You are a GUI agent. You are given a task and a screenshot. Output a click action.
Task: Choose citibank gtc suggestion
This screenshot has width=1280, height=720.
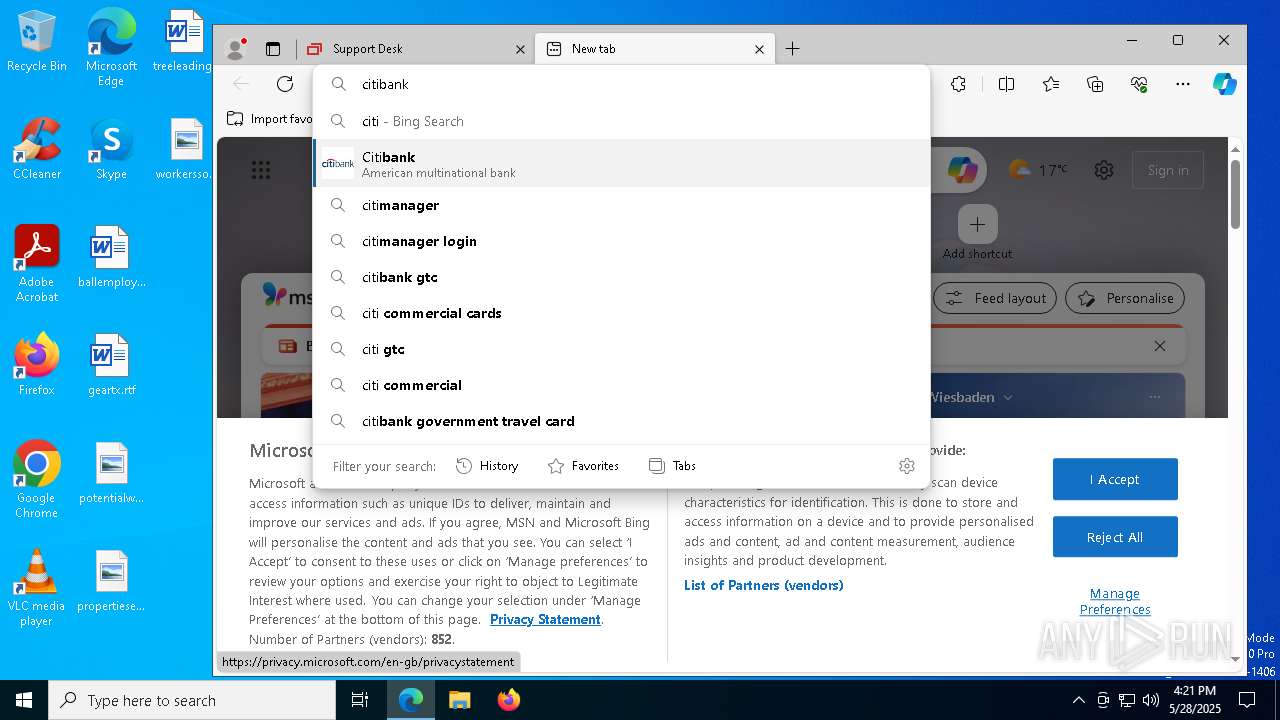[x=622, y=277]
